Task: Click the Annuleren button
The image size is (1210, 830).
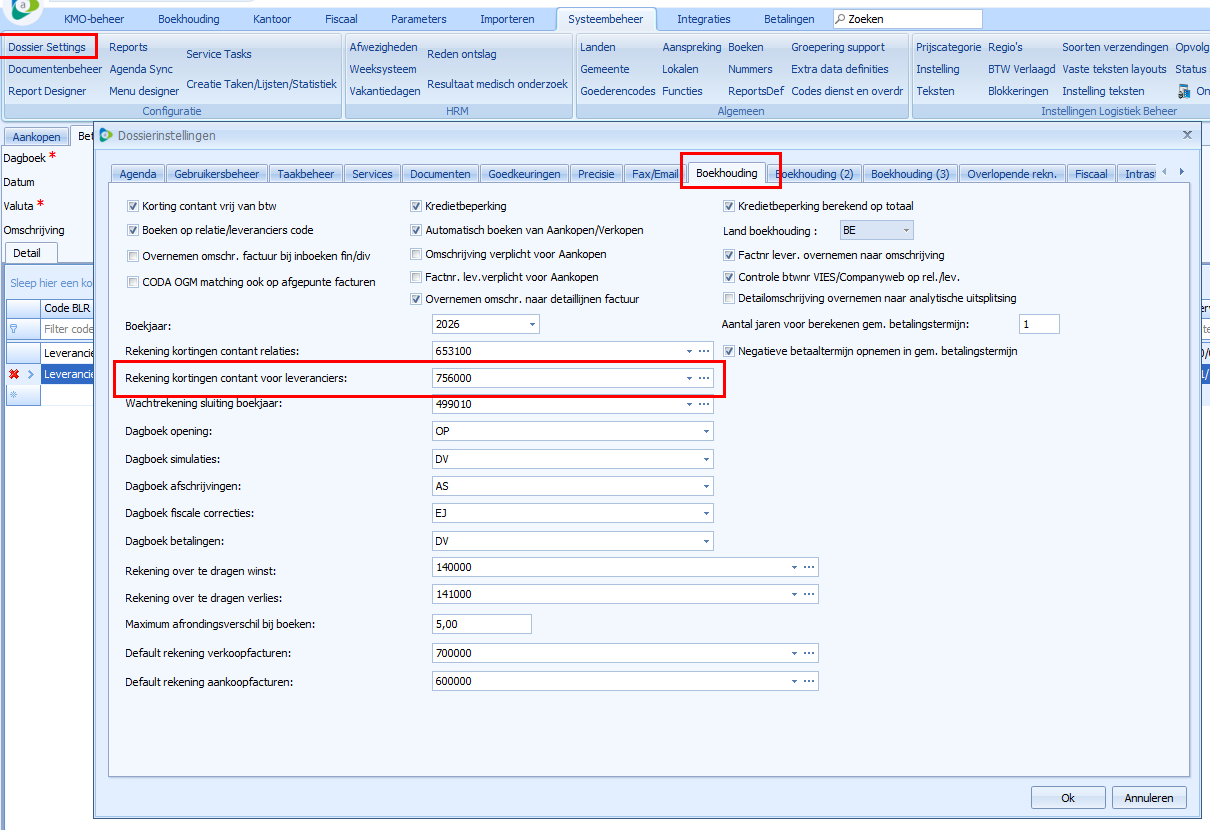Action: 1149,798
